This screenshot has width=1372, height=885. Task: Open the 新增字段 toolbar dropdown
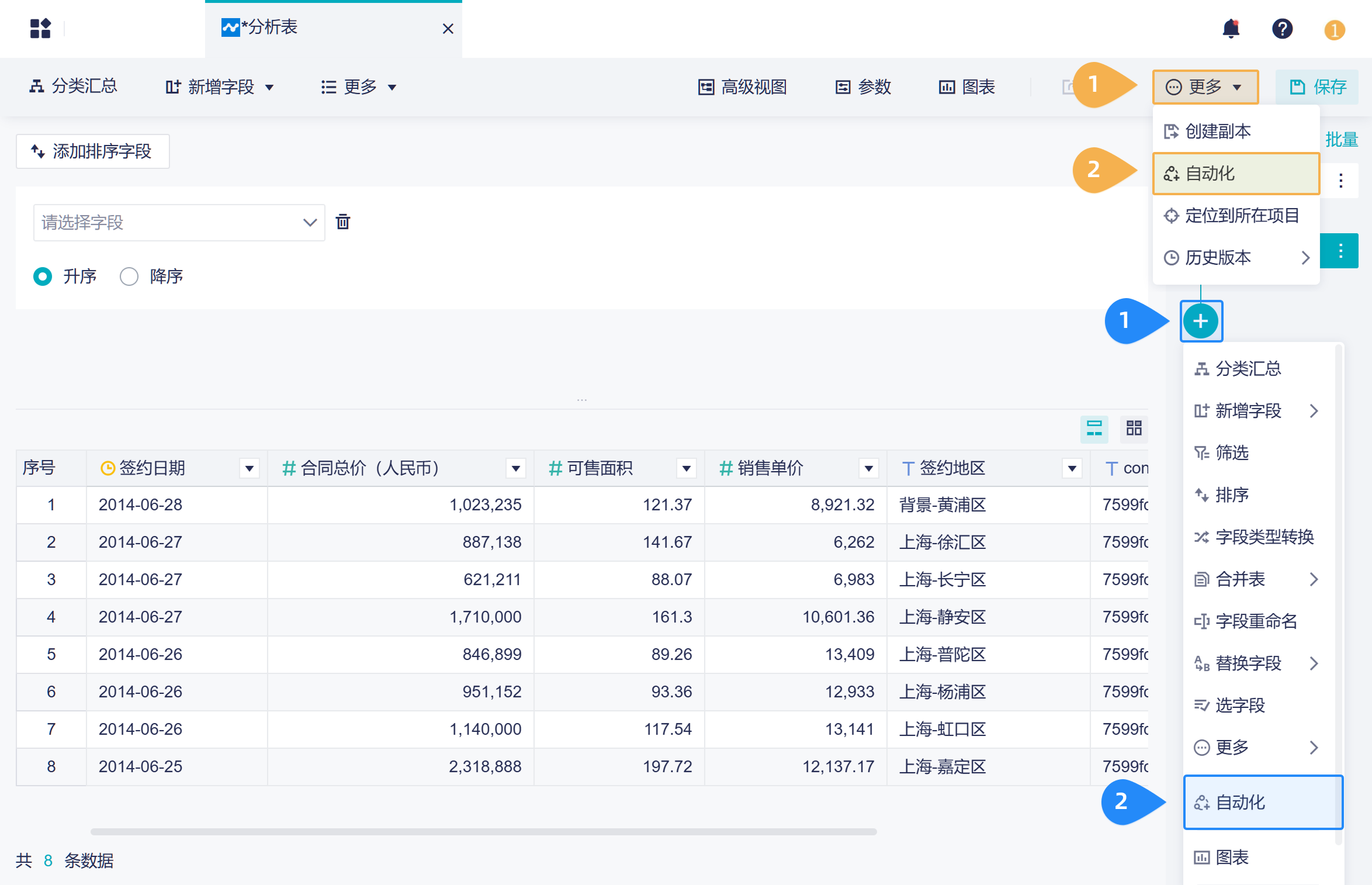pos(220,87)
